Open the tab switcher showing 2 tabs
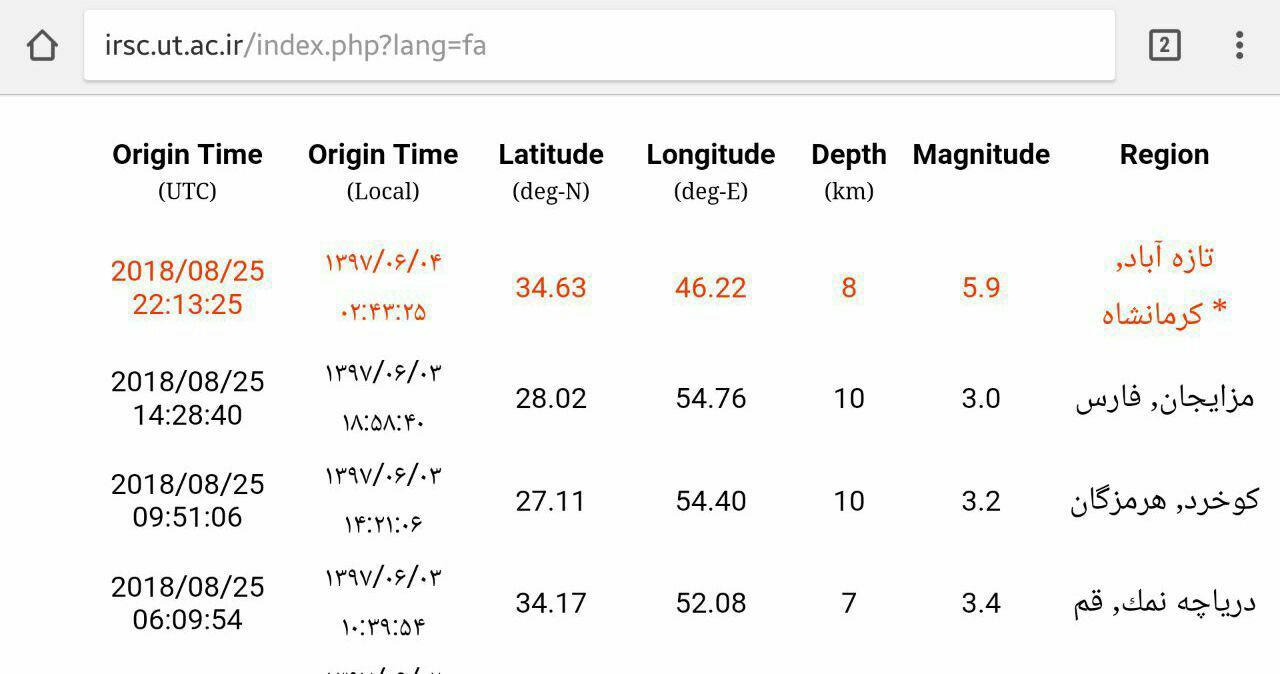The height and width of the screenshot is (674, 1280). (x=1164, y=45)
